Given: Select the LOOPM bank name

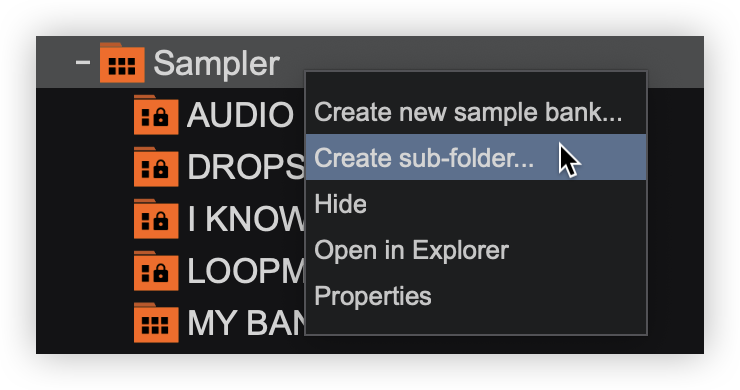Looking at the screenshot, I should pos(246,271).
